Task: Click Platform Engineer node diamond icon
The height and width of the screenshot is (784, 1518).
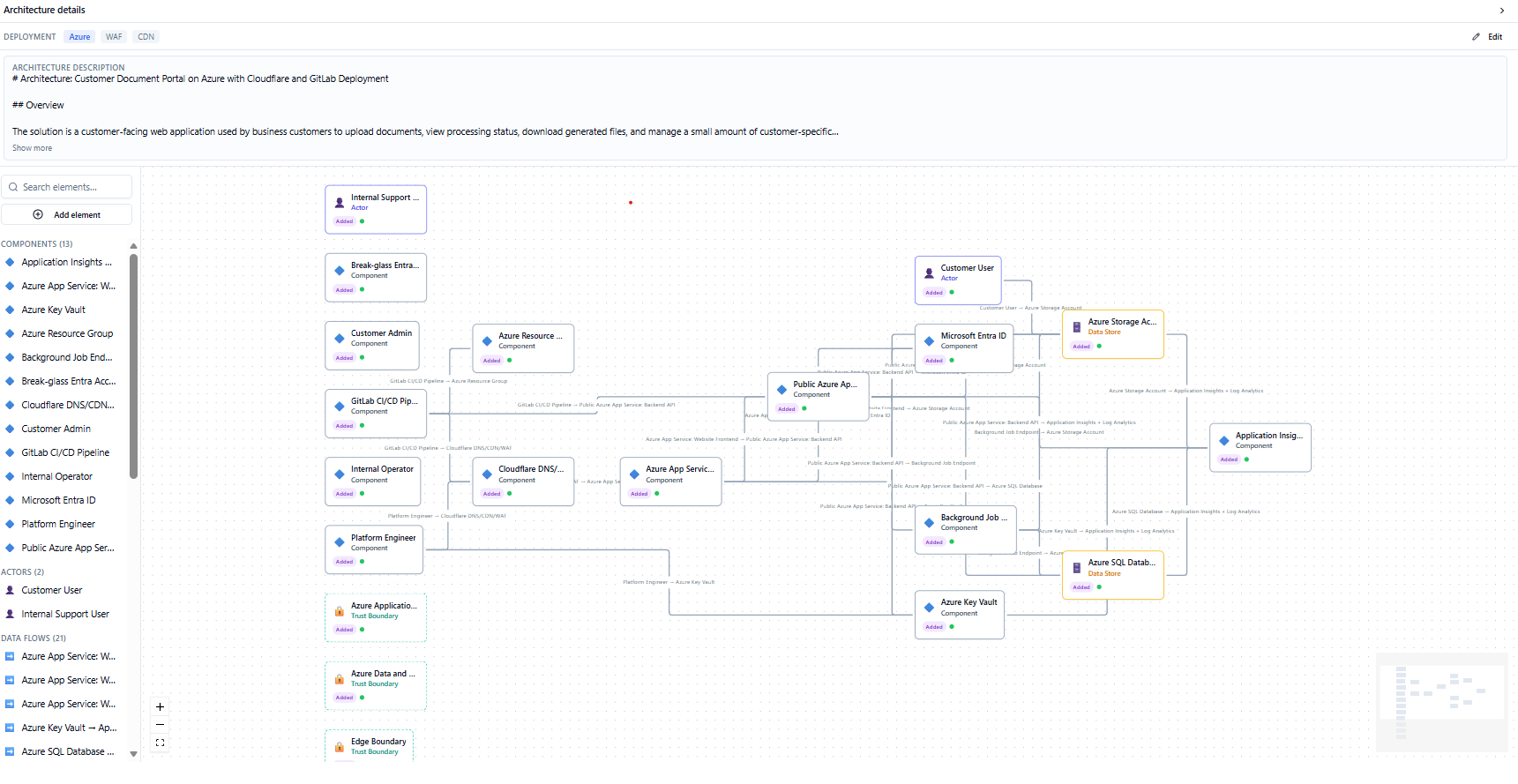Action: 340,542
